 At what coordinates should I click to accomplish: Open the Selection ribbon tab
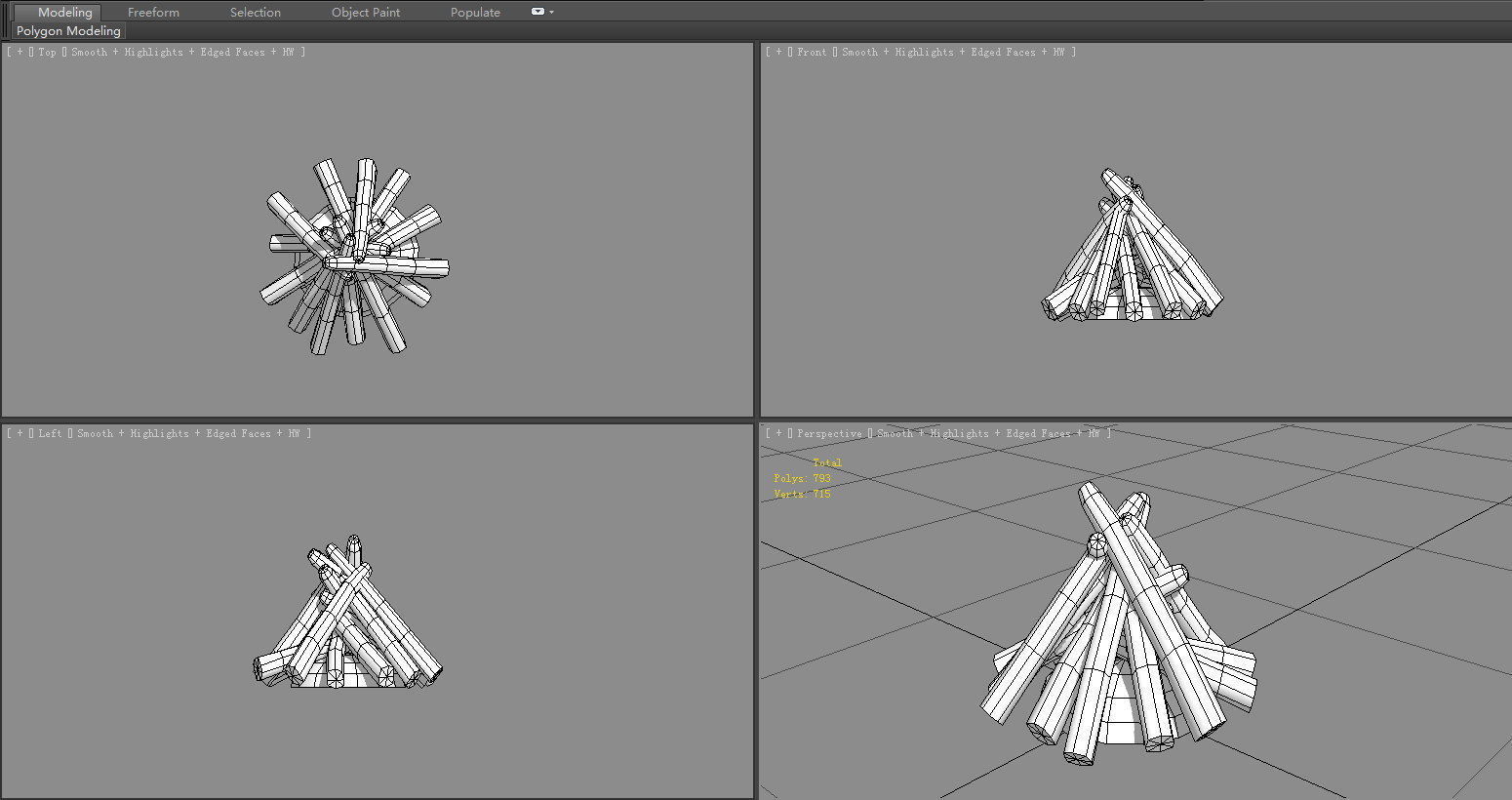(256, 13)
